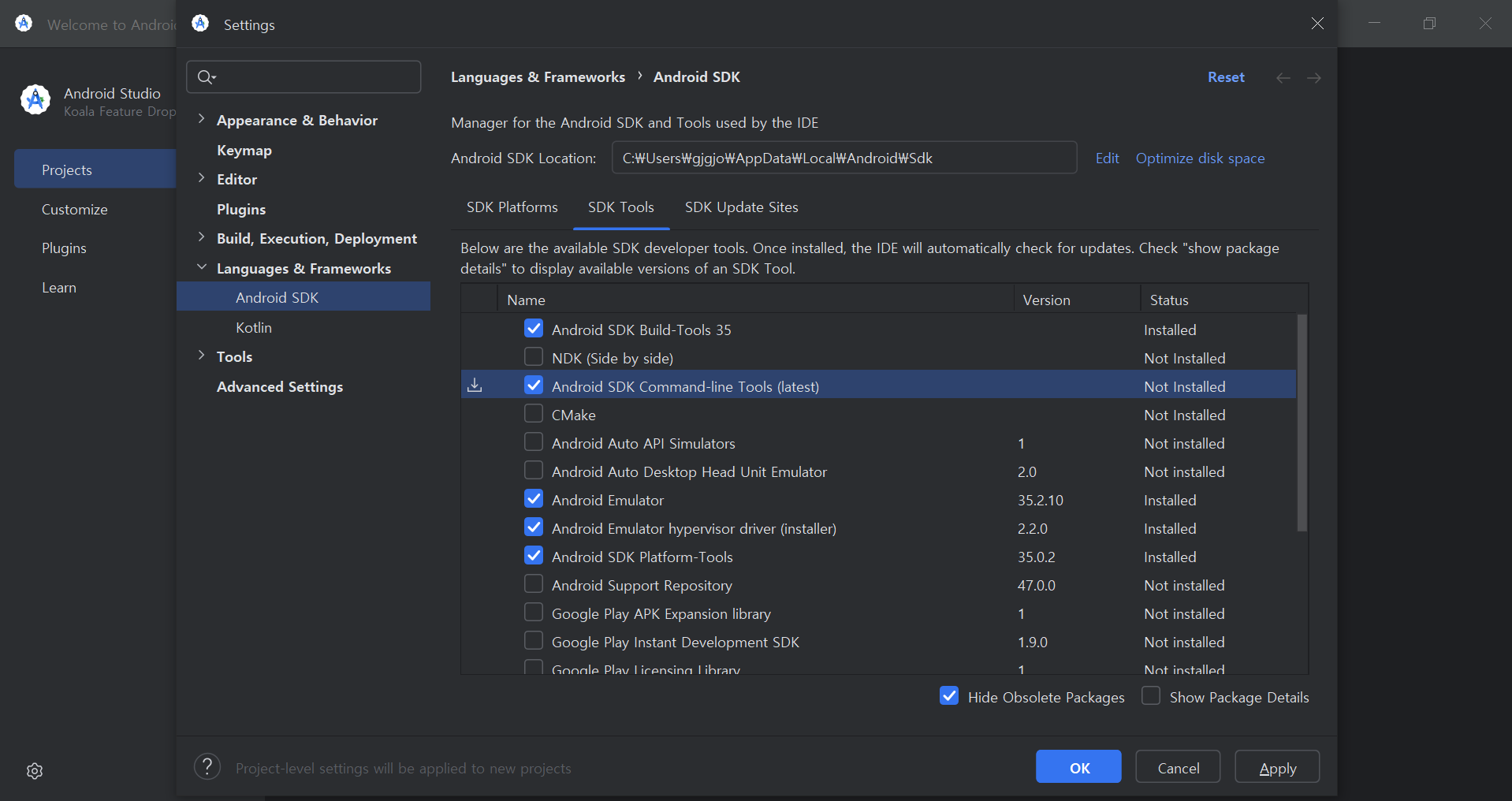Click Edit link for SDK location
The image size is (1512, 801).
[1107, 158]
